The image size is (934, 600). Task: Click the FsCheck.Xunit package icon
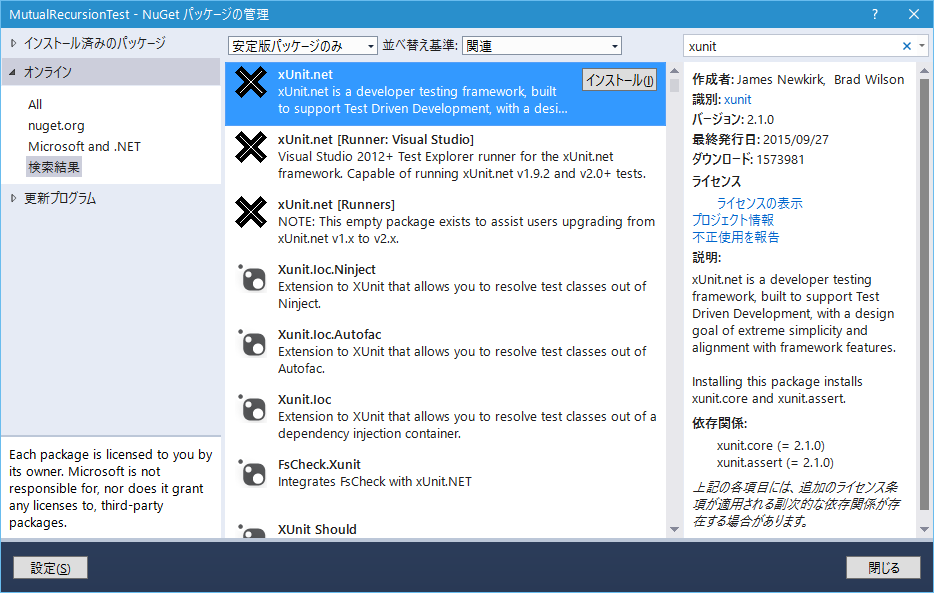(252, 472)
